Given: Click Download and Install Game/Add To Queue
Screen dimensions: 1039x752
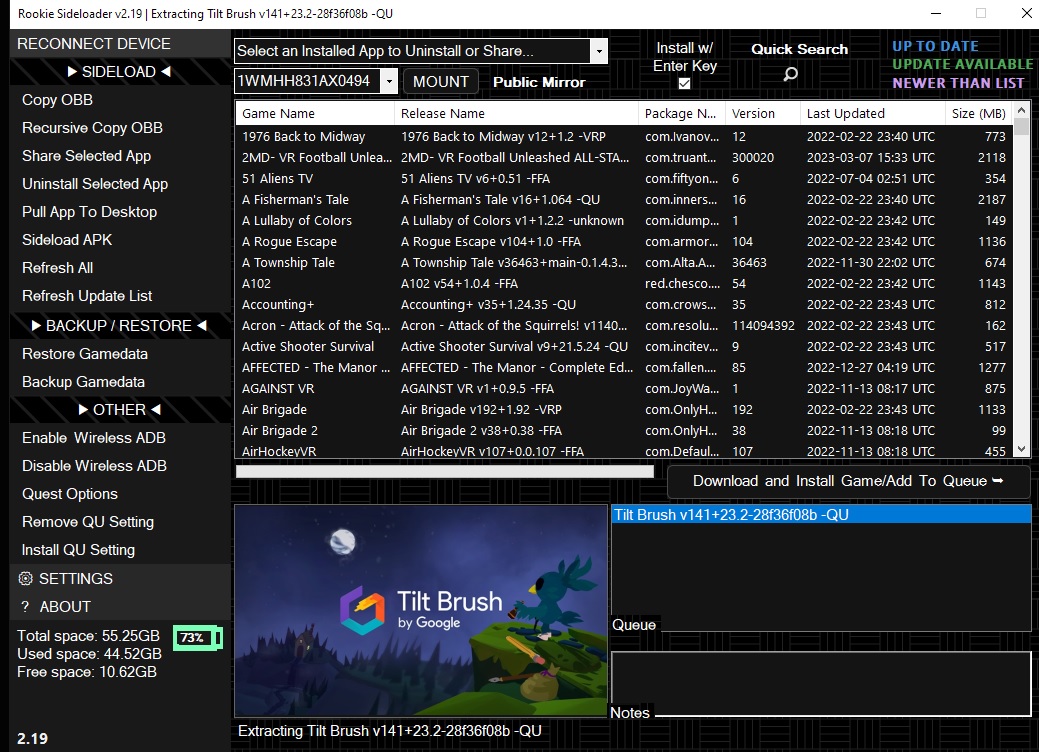Looking at the screenshot, I should 848,481.
